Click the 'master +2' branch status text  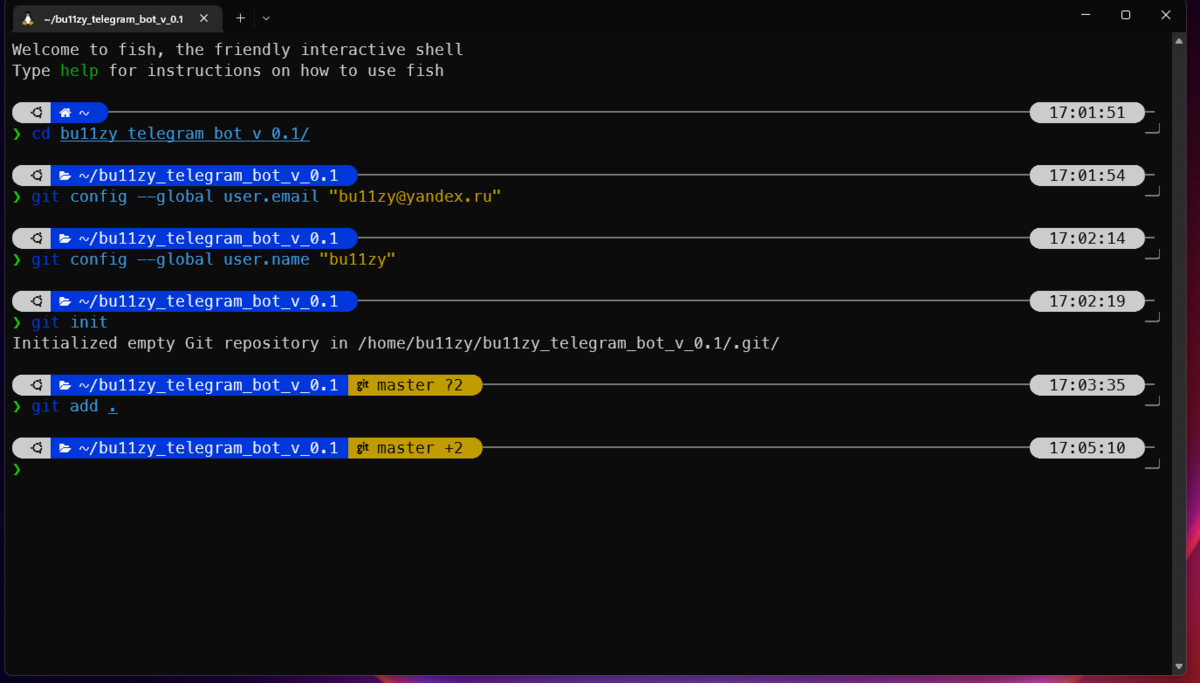tap(420, 449)
